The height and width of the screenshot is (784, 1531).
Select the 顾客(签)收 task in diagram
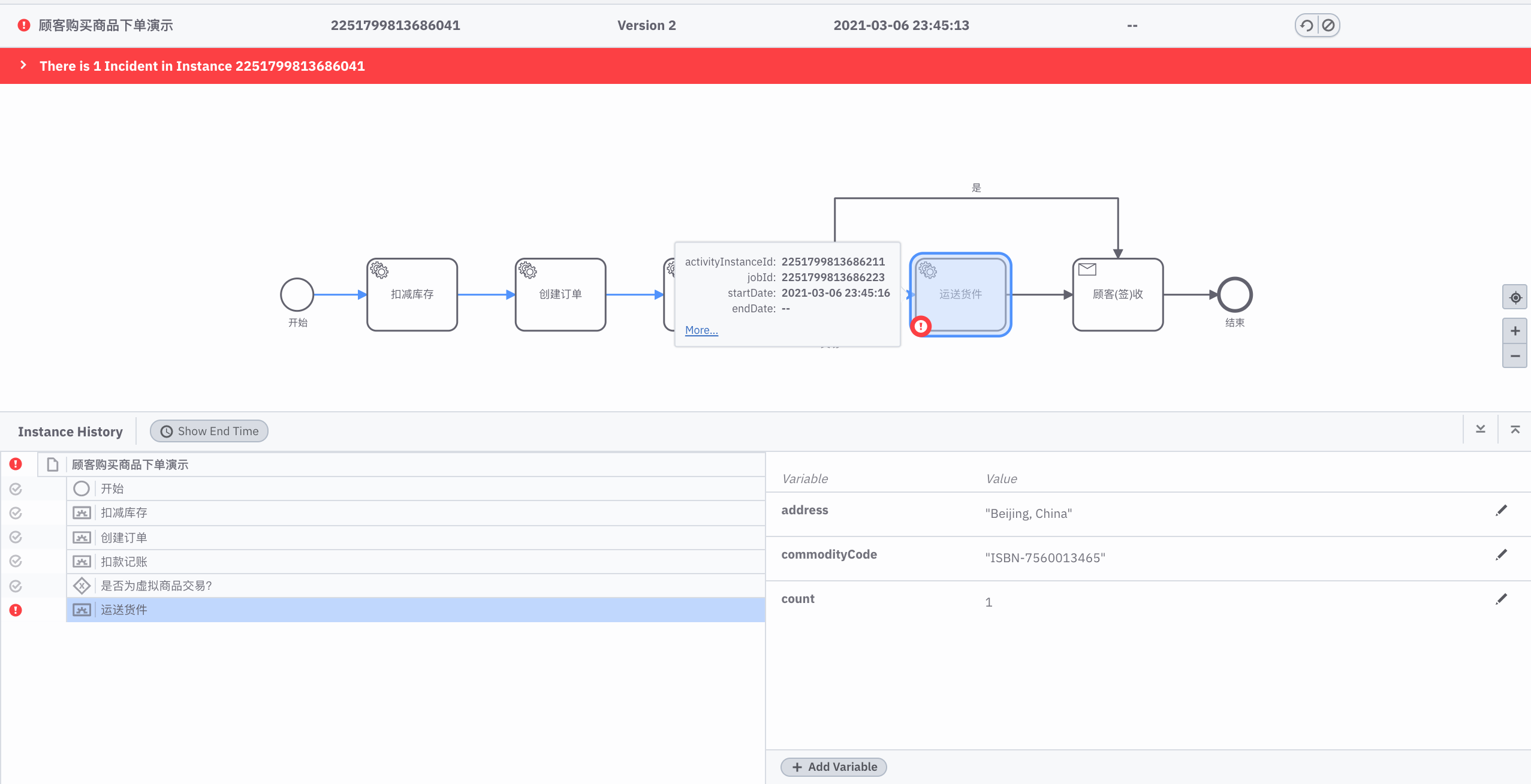(1117, 295)
